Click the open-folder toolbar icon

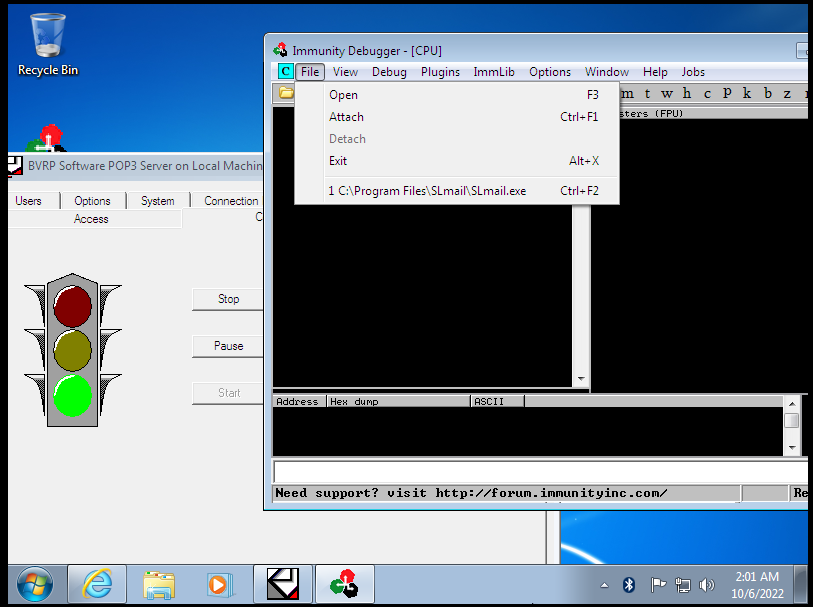coord(286,93)
